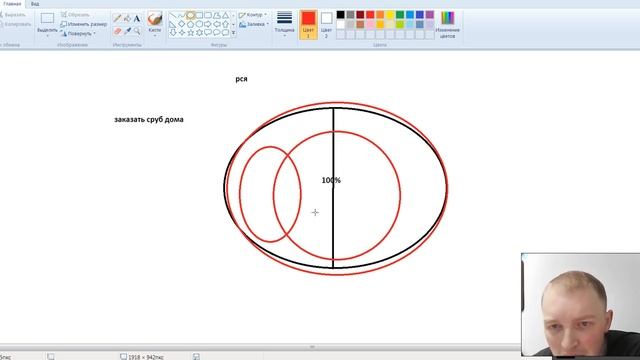The image size is (640, 360).
Task: Click the Cut (Вырезать) button
Action: 14,15
